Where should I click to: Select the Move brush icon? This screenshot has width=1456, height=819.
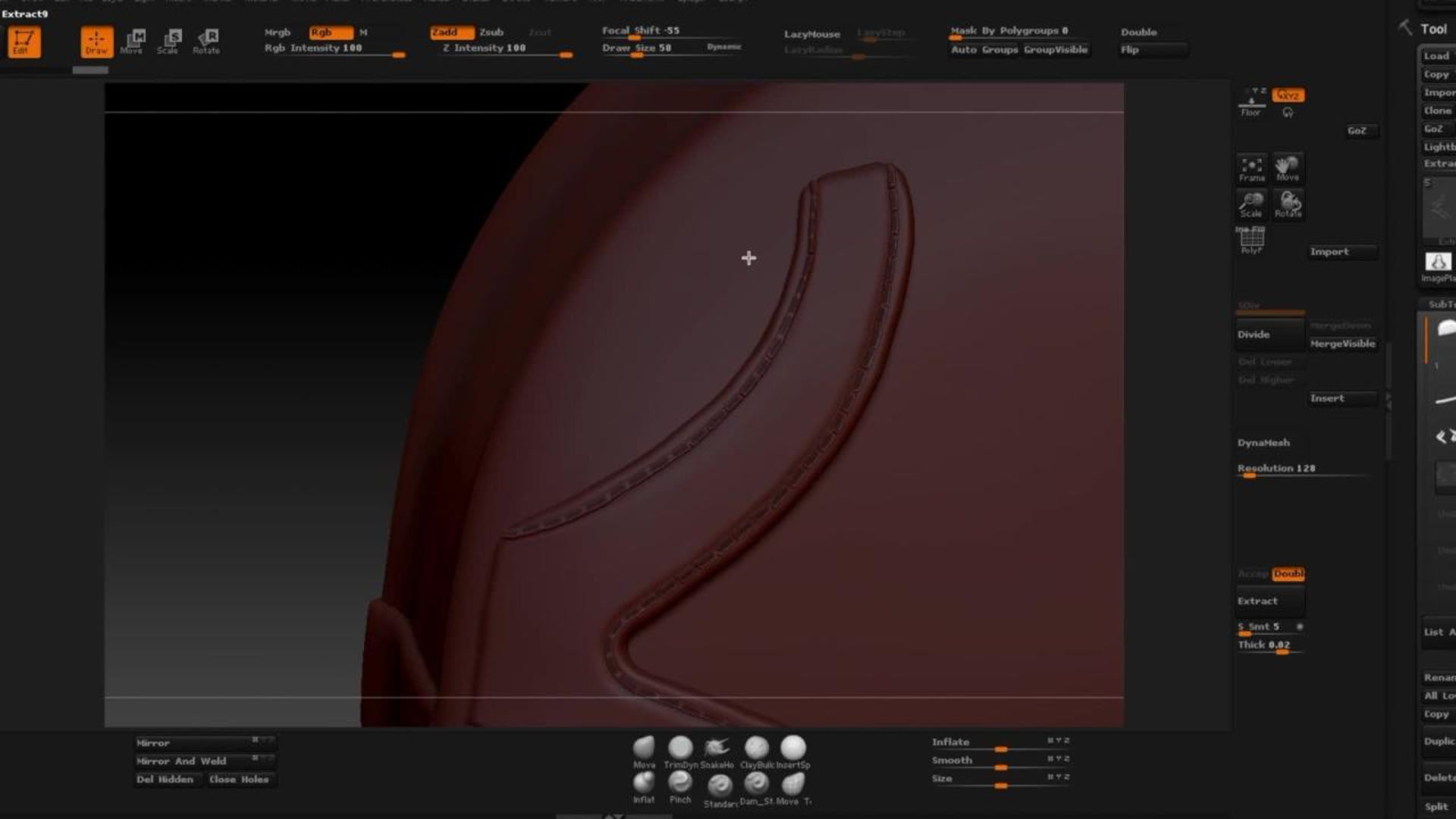(x=644, y=748)
